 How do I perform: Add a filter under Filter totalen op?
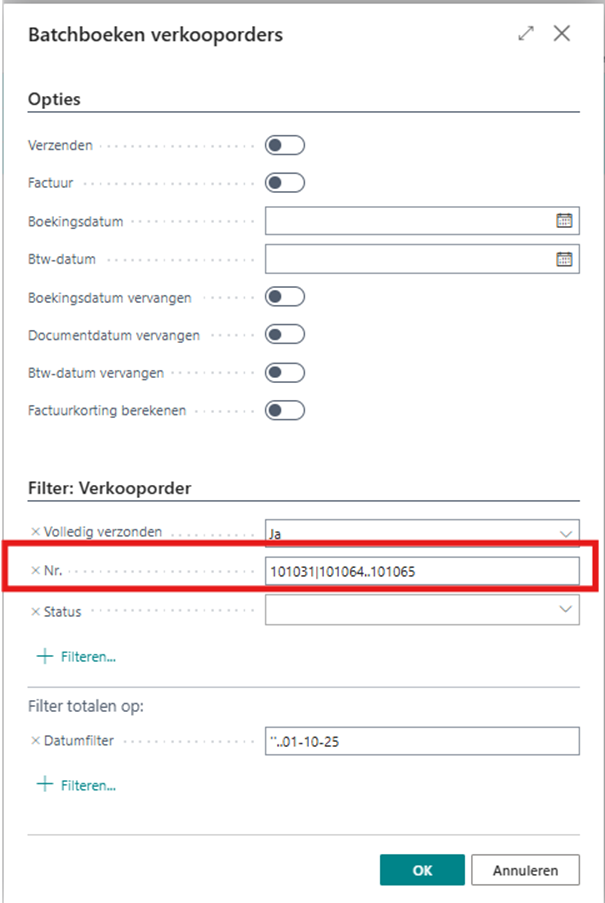(76, 785)
